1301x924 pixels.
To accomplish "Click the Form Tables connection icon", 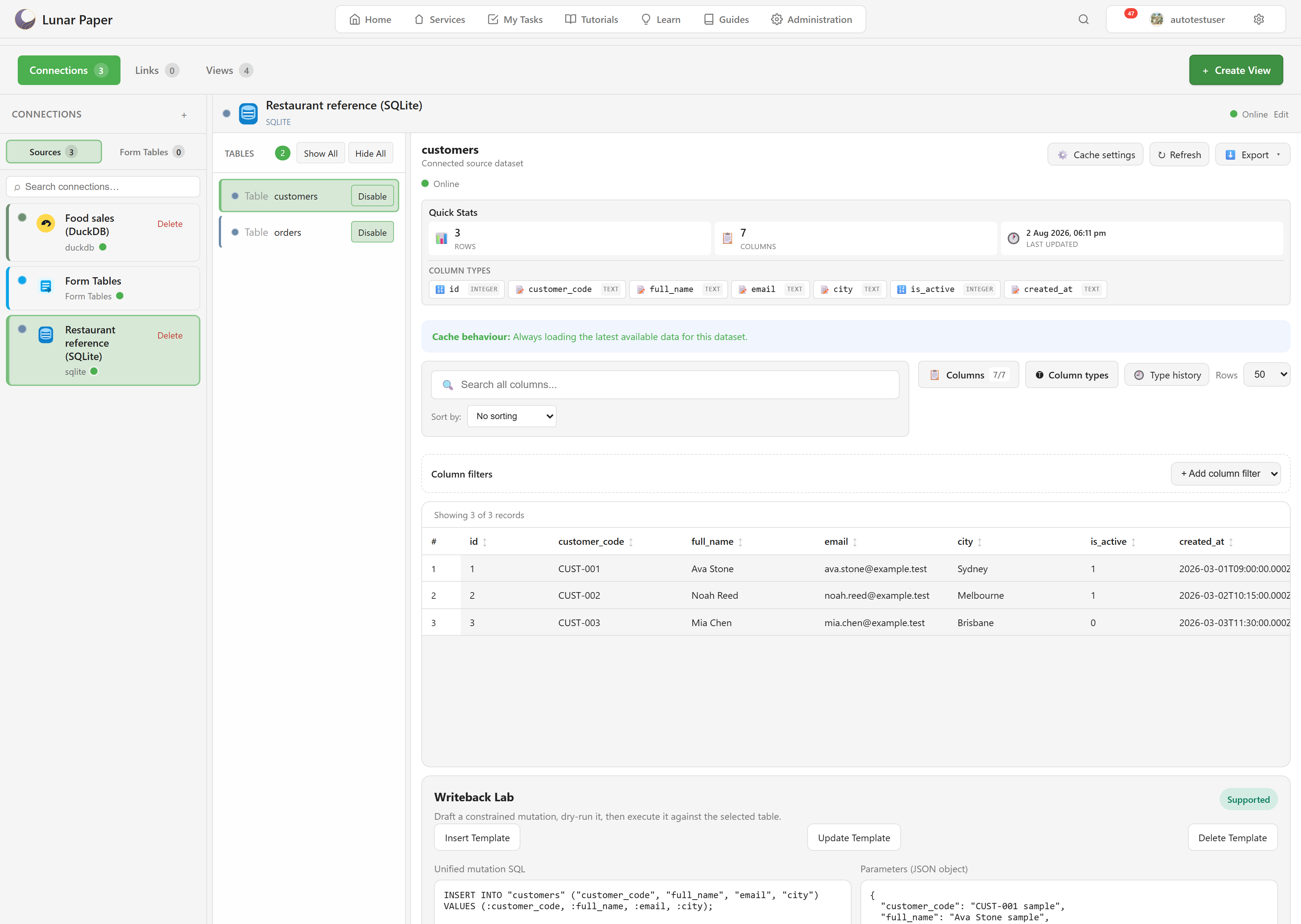I will (x=45, y=286).
